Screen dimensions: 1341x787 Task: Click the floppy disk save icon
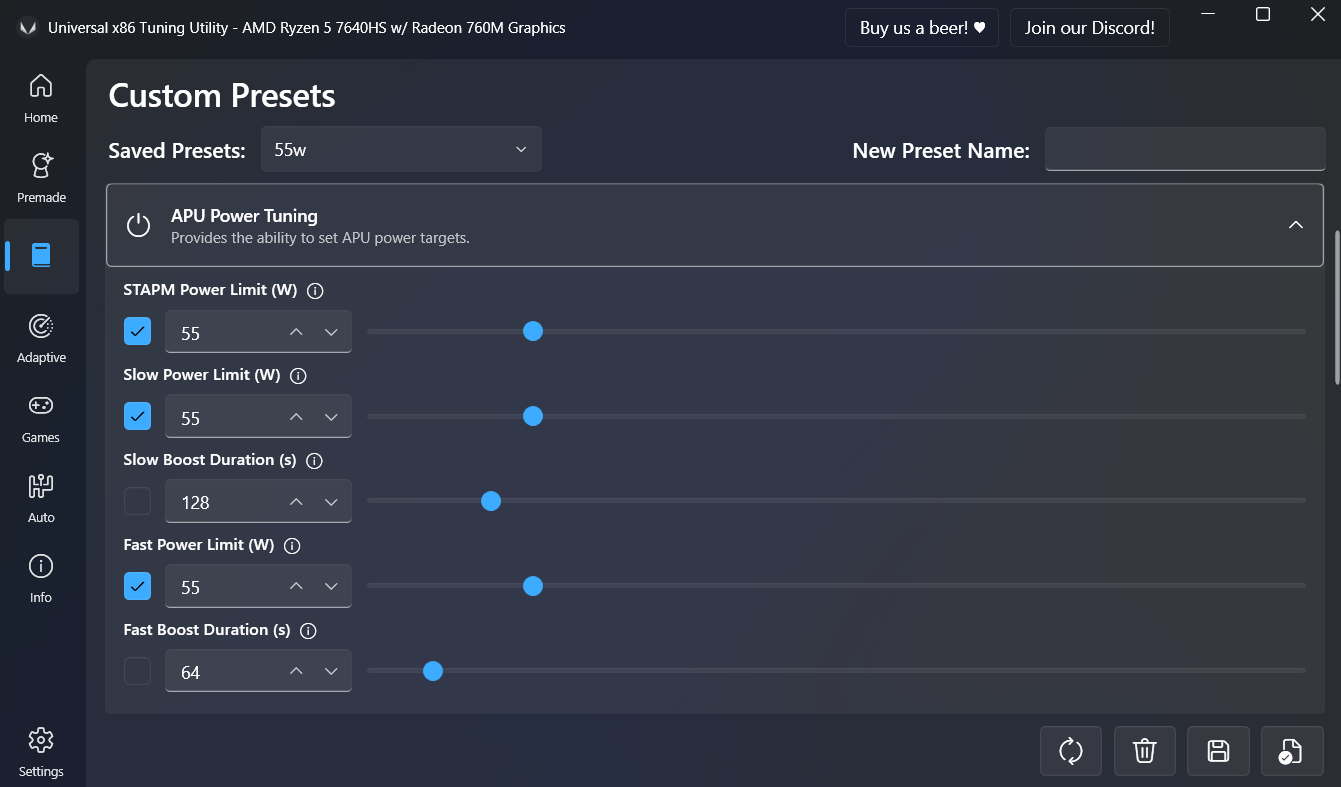pyautogui.click(x=1218, y=751)
